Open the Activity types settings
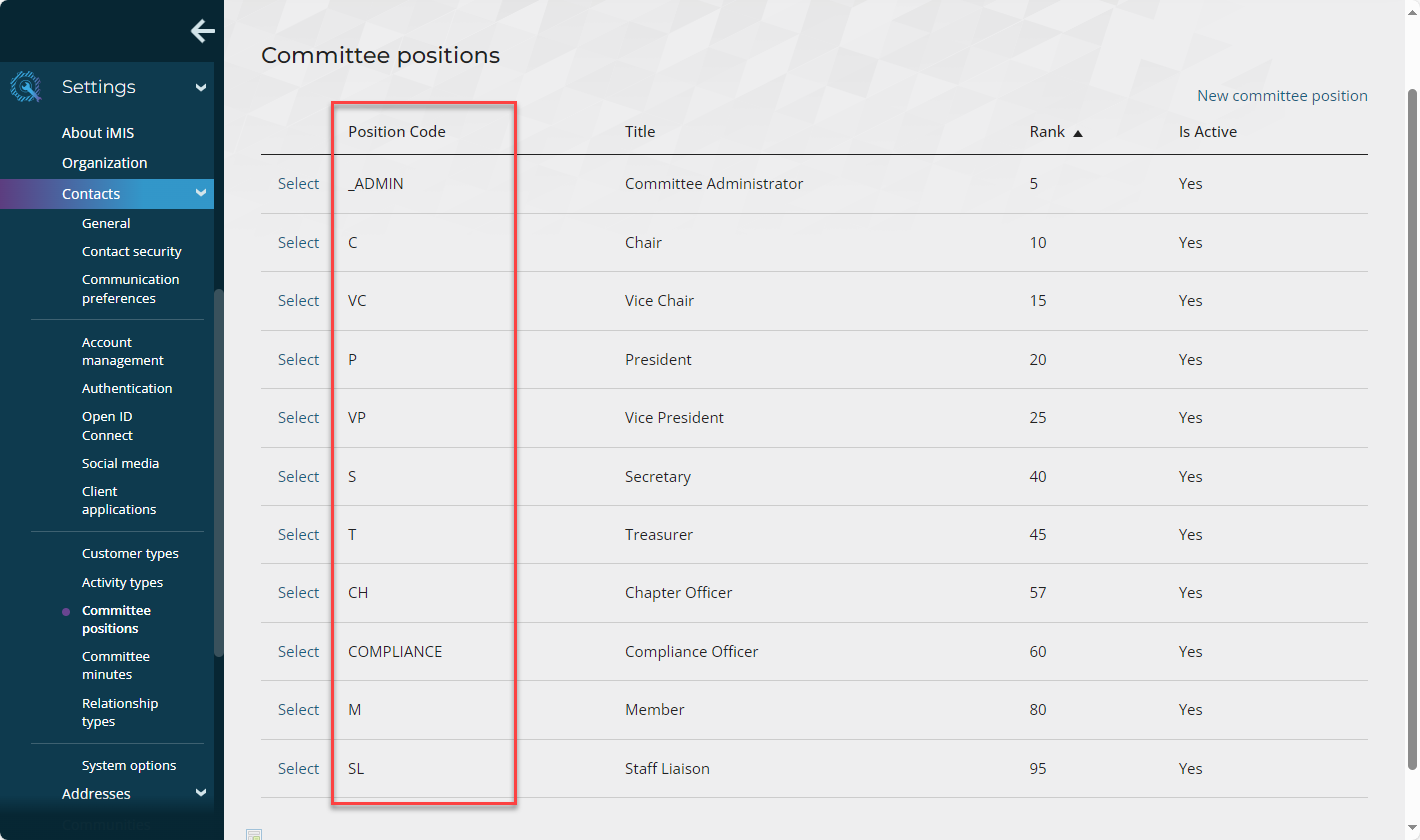The image size is (1420, 840). (x=122, y=582)
